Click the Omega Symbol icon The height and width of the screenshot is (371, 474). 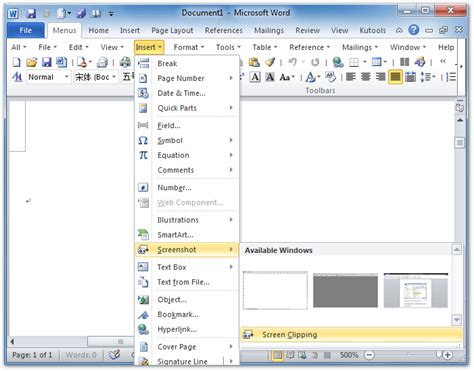[x=143, y=140]
